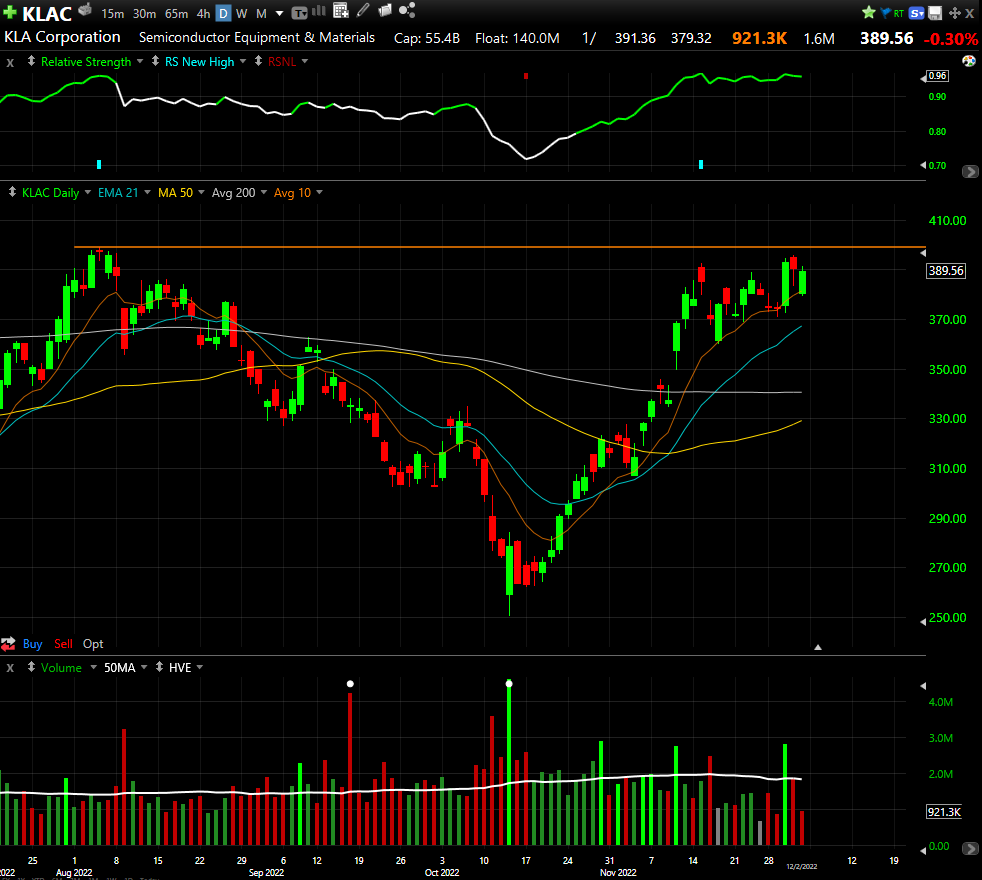
Task: Open the color palette icon
Action: [969, 61]
